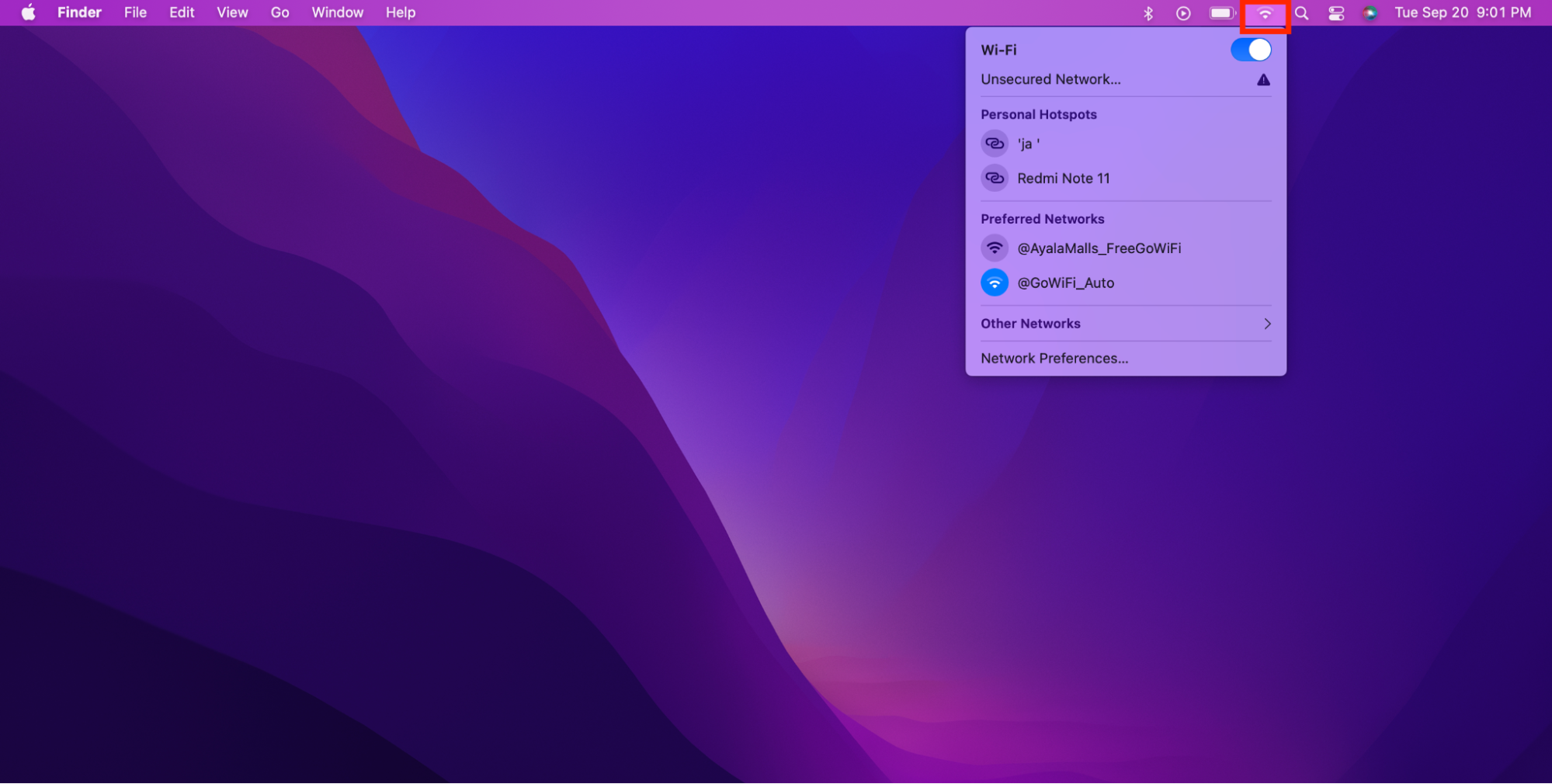Click Wi-Fi icon beside @AyalaMalls_FreeGoWiFi
The height and width of the screenshot is (784, 1552).
point(995,248)
